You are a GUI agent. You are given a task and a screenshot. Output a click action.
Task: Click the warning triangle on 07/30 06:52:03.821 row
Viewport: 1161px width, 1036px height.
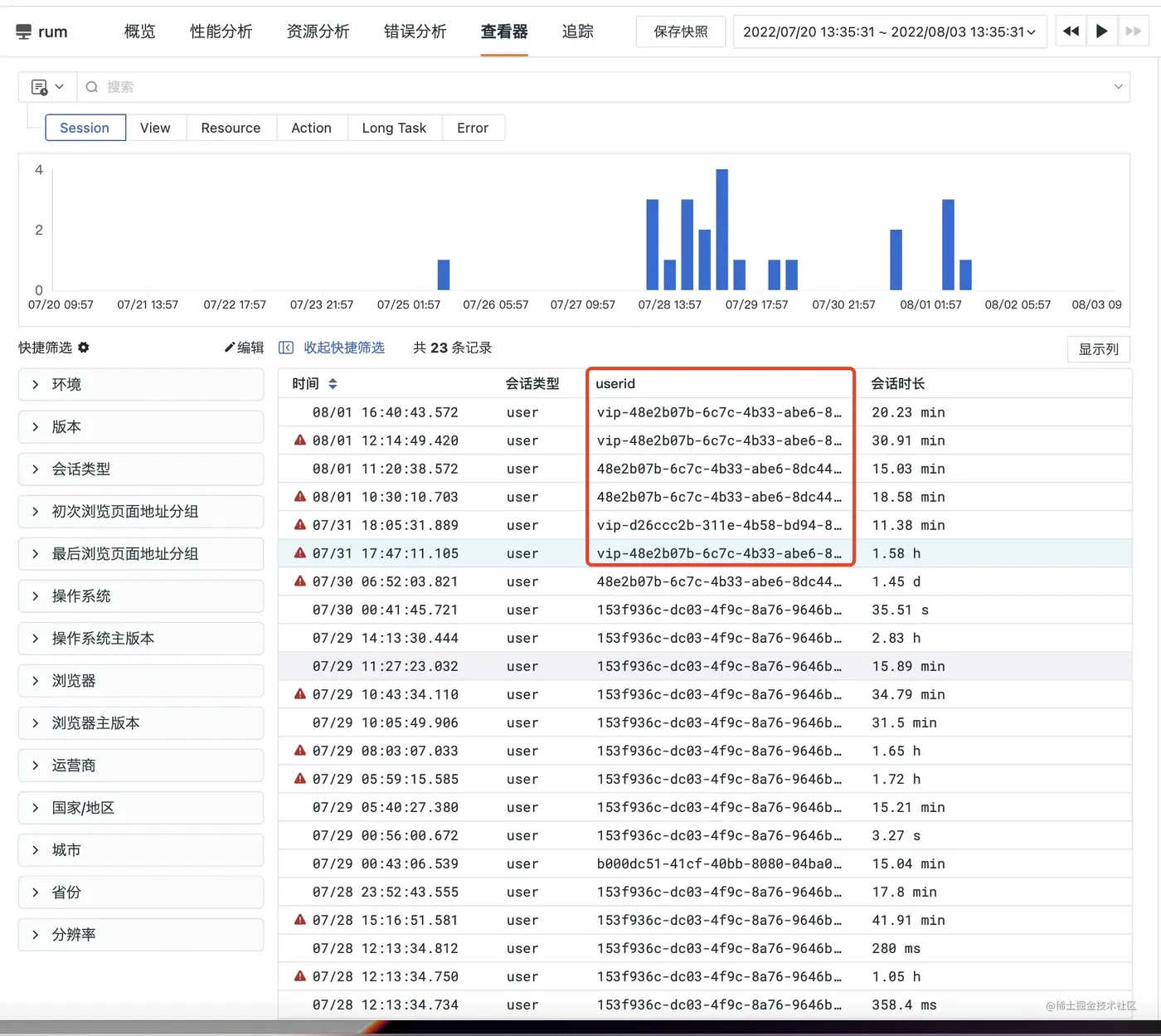pyautogui.click(x=300, y=581)
